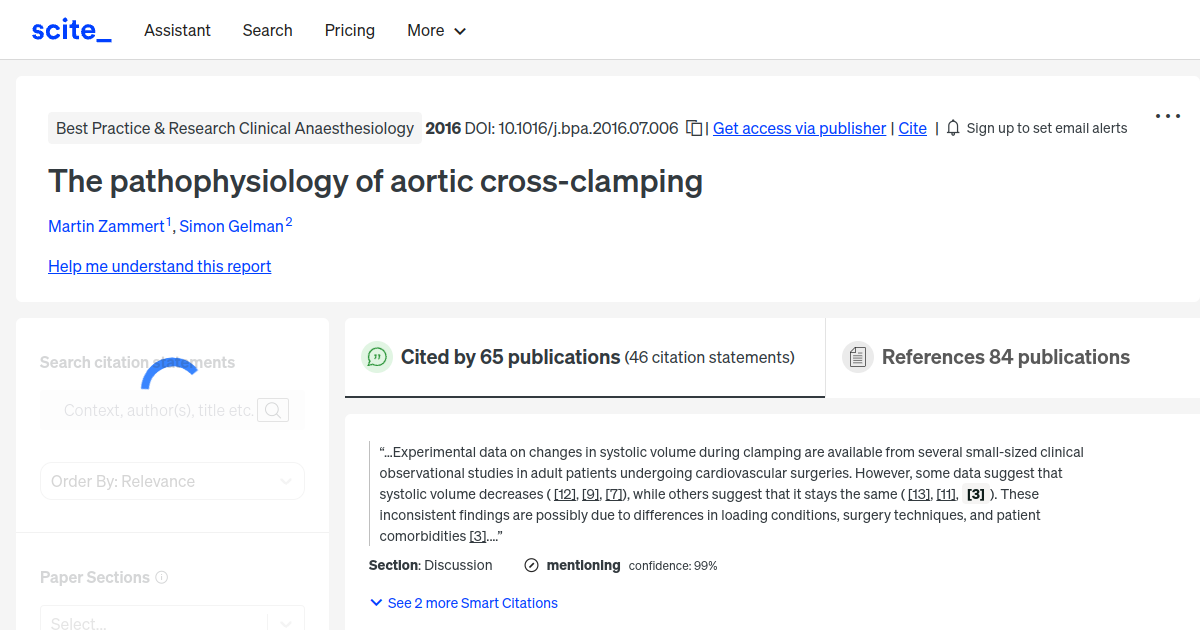Click the bell icon for email alerts

952,128
